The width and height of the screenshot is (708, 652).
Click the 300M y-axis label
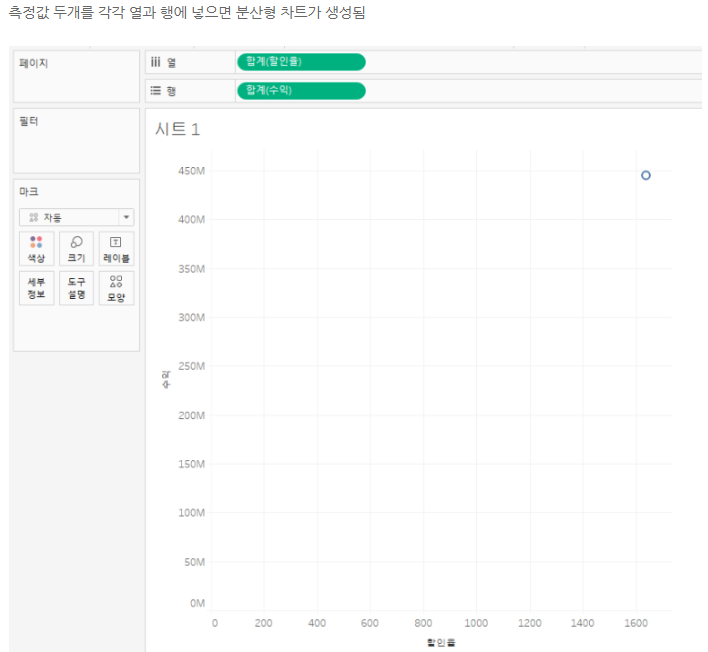click(x=191, y=317)
